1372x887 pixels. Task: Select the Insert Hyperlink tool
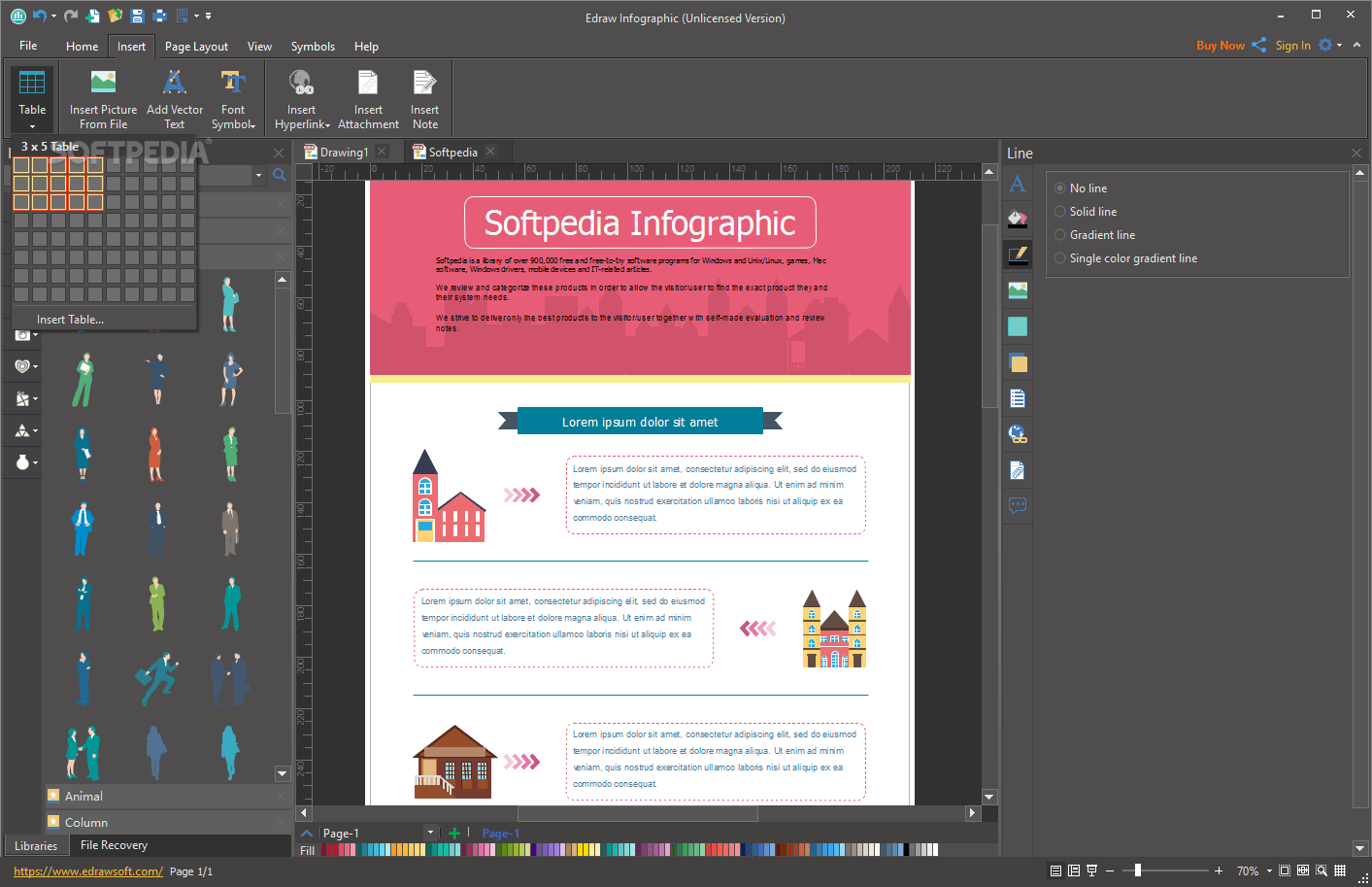point(301,97)
